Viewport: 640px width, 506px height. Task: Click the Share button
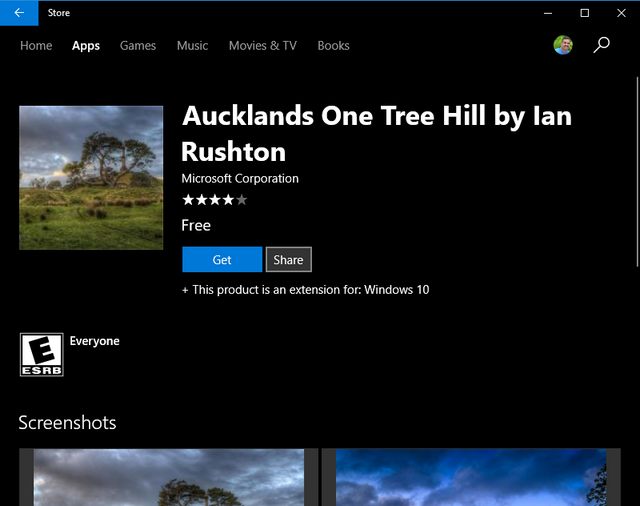(x=289, y=260)
